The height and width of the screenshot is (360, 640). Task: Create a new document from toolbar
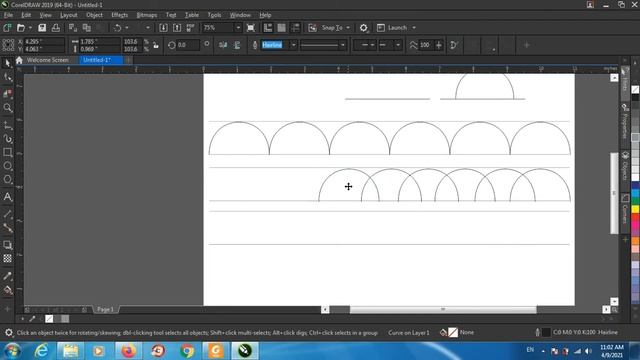pos(7,28)
